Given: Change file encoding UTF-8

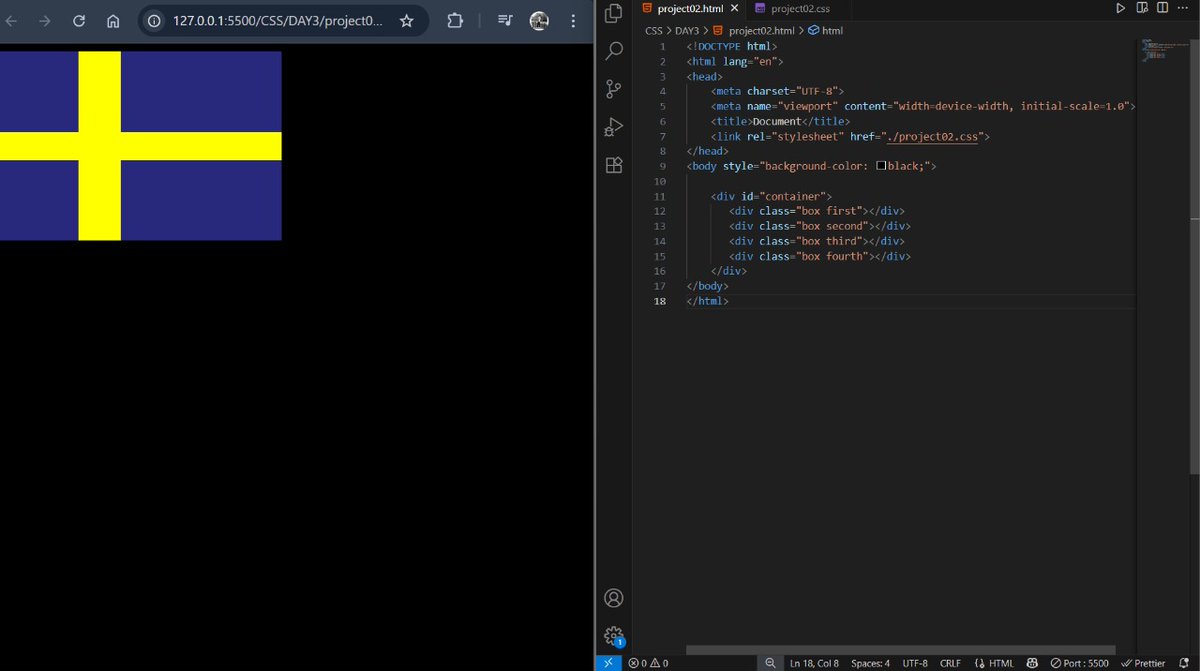Looking at the screenshot, I should click(915, 663).
